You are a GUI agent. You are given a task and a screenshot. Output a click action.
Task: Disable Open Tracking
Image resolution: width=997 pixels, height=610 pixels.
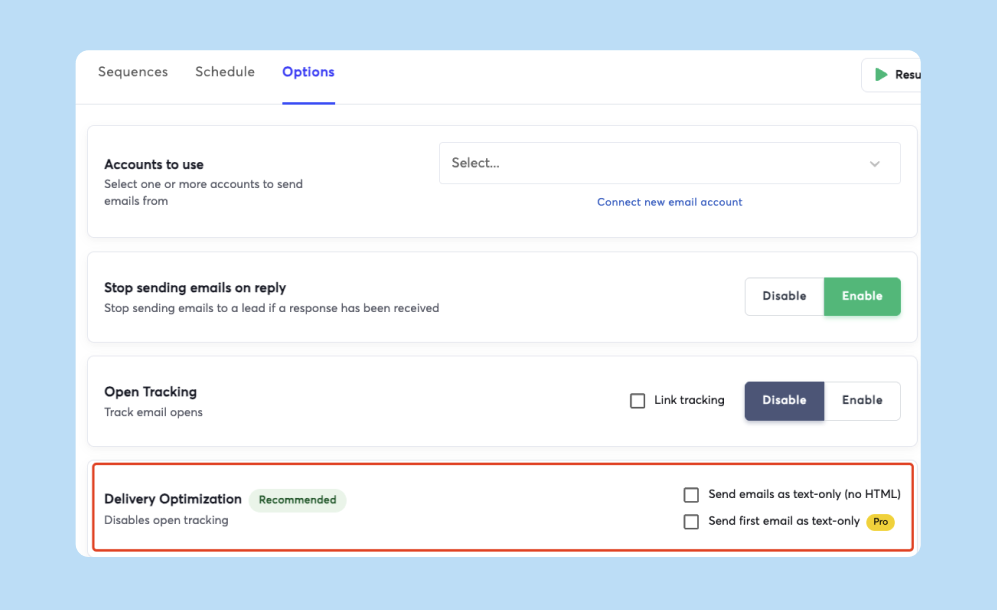(x=784, y=401)
